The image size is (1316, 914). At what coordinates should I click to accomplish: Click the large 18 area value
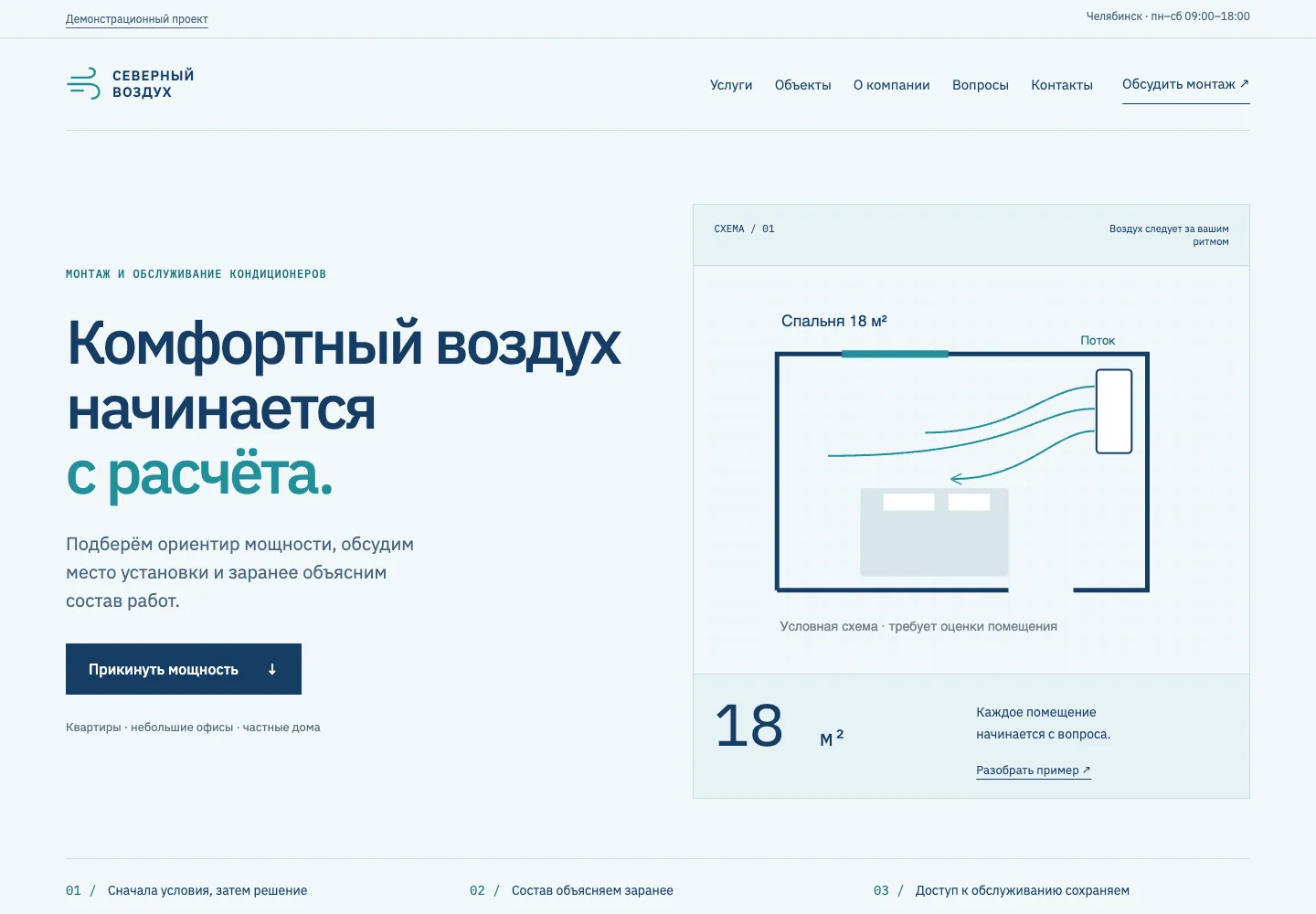click(748, 727)
